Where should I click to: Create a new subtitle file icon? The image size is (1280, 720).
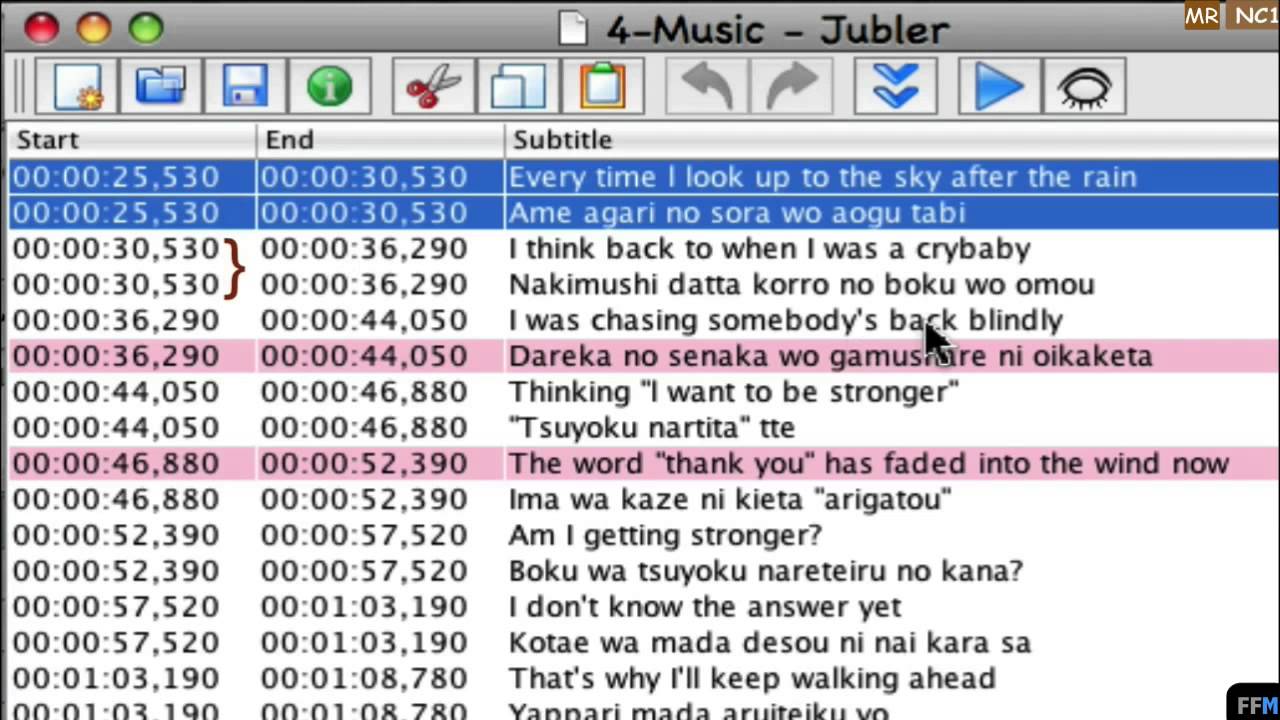pyautogui.click(x=77, y=86)
